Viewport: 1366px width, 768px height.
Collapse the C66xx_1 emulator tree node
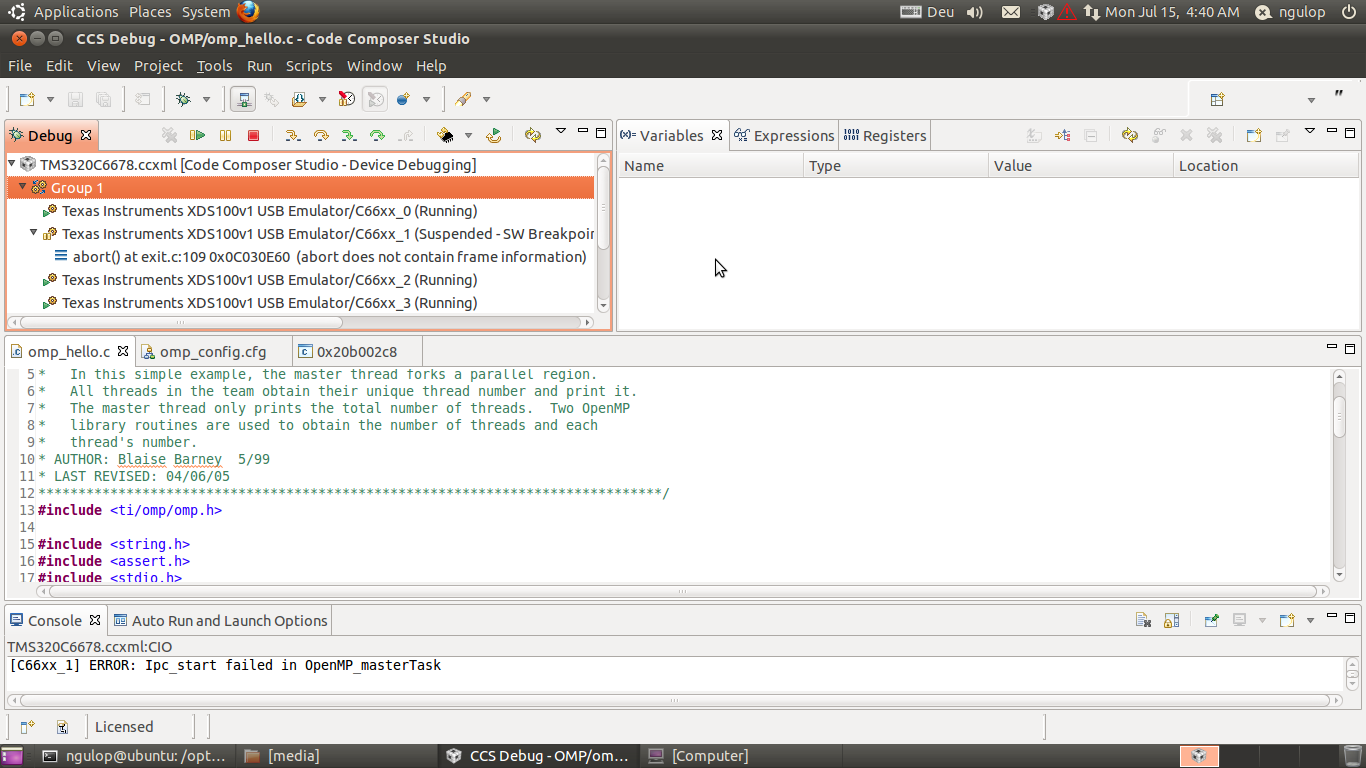pos(33,233)
